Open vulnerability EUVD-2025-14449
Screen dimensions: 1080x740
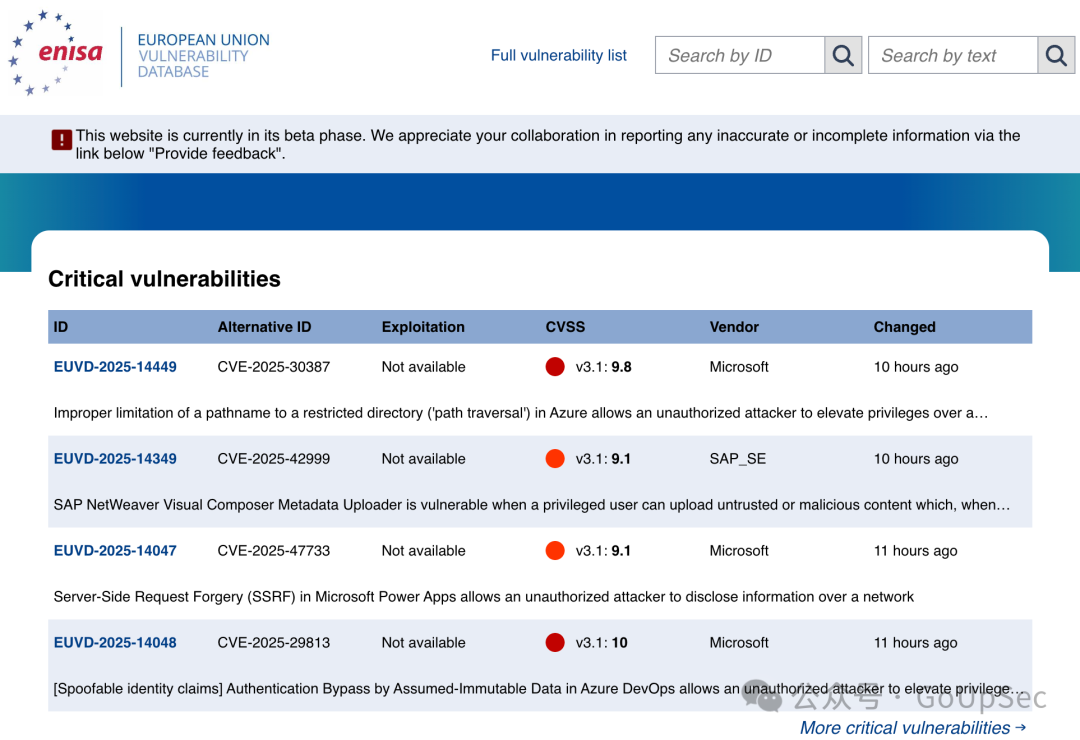115,367
